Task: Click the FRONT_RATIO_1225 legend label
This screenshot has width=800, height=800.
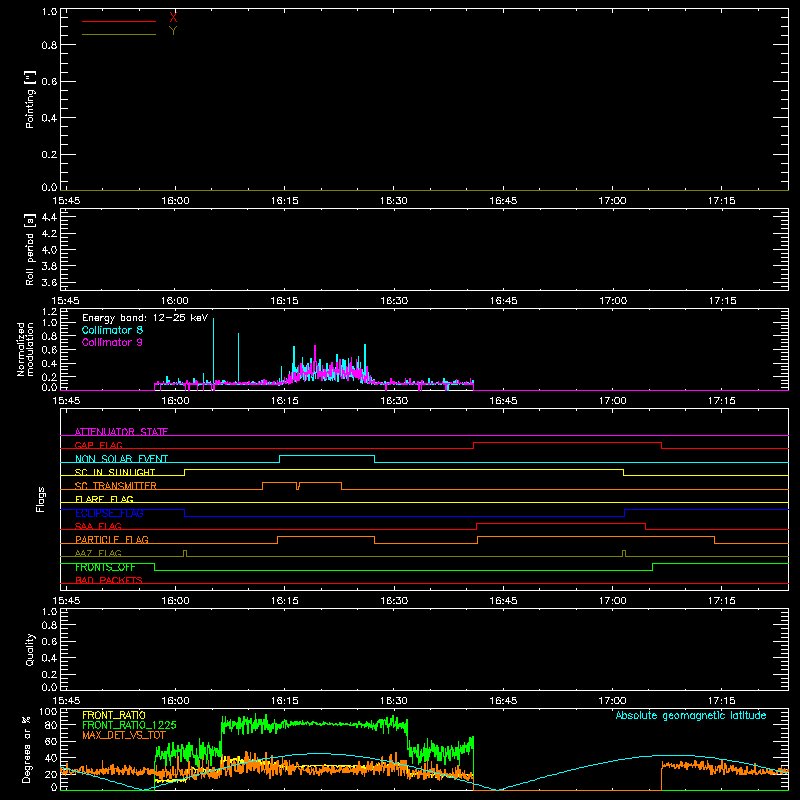Action: pyautogui.click(x=129, y=725)
